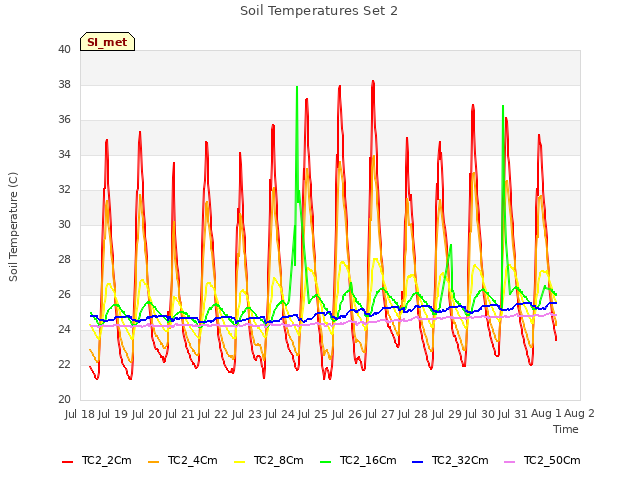Toggle the TC2_16Cm legend entry
Image resolution: width=640 pixels, height=480 pixels.
[358, 461]
